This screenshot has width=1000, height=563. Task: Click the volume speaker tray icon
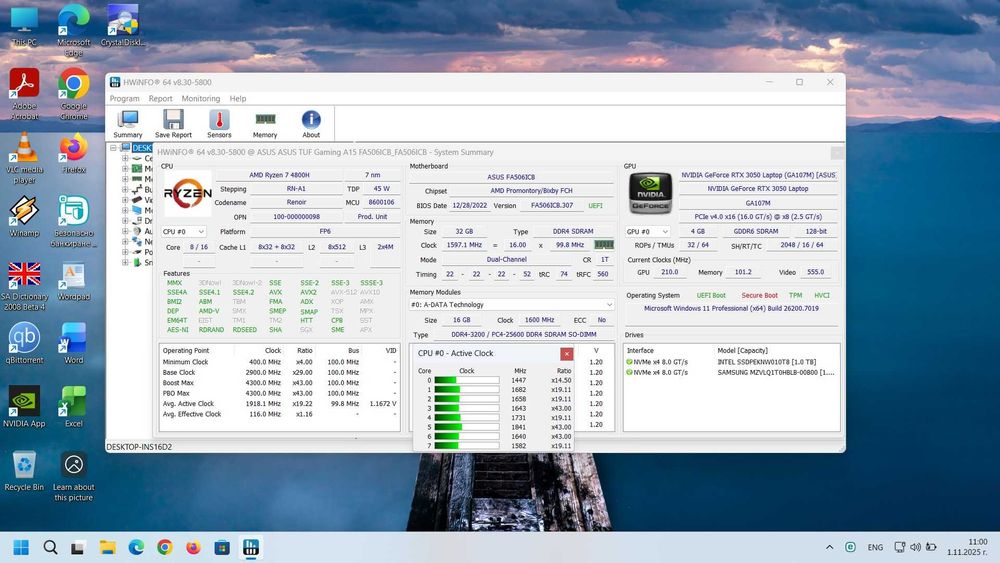click(915, 547)
